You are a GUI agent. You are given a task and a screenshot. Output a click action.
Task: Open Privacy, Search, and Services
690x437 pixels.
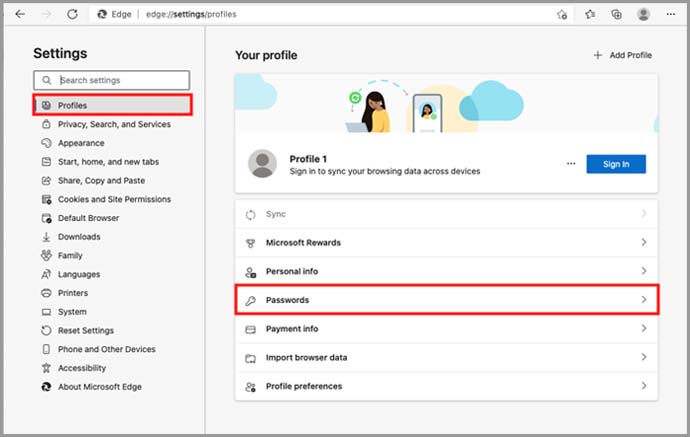[114, 124]
